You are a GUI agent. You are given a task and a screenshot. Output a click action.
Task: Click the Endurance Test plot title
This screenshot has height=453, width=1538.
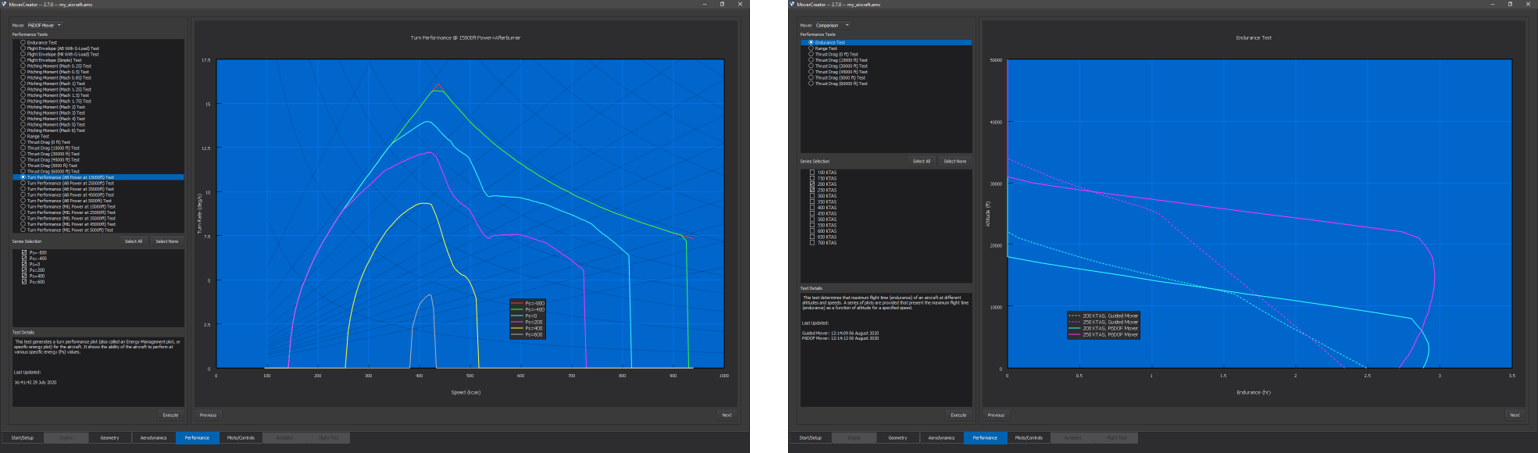coord(1253,37)
